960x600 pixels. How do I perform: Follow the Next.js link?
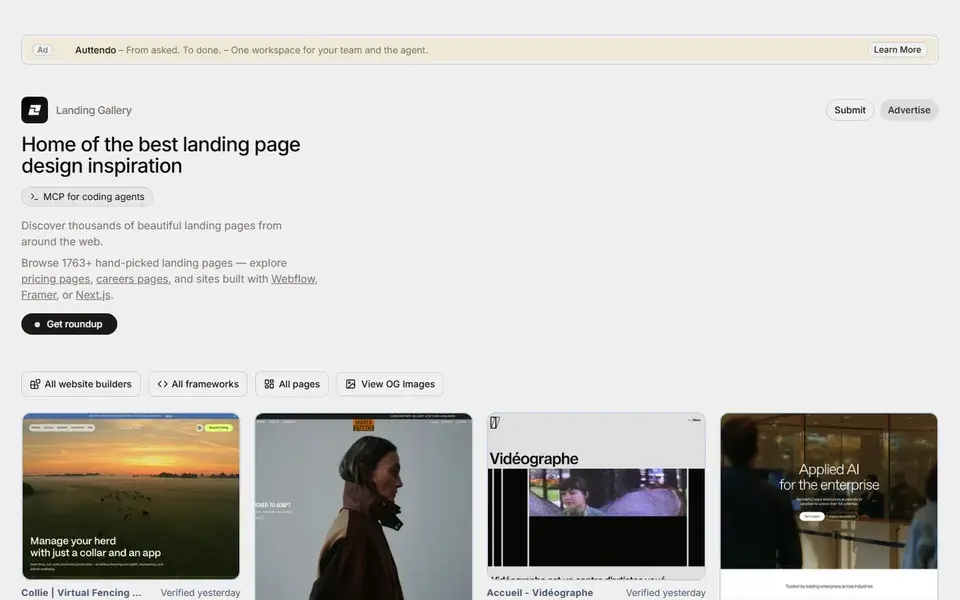click(x=93, y=294)
